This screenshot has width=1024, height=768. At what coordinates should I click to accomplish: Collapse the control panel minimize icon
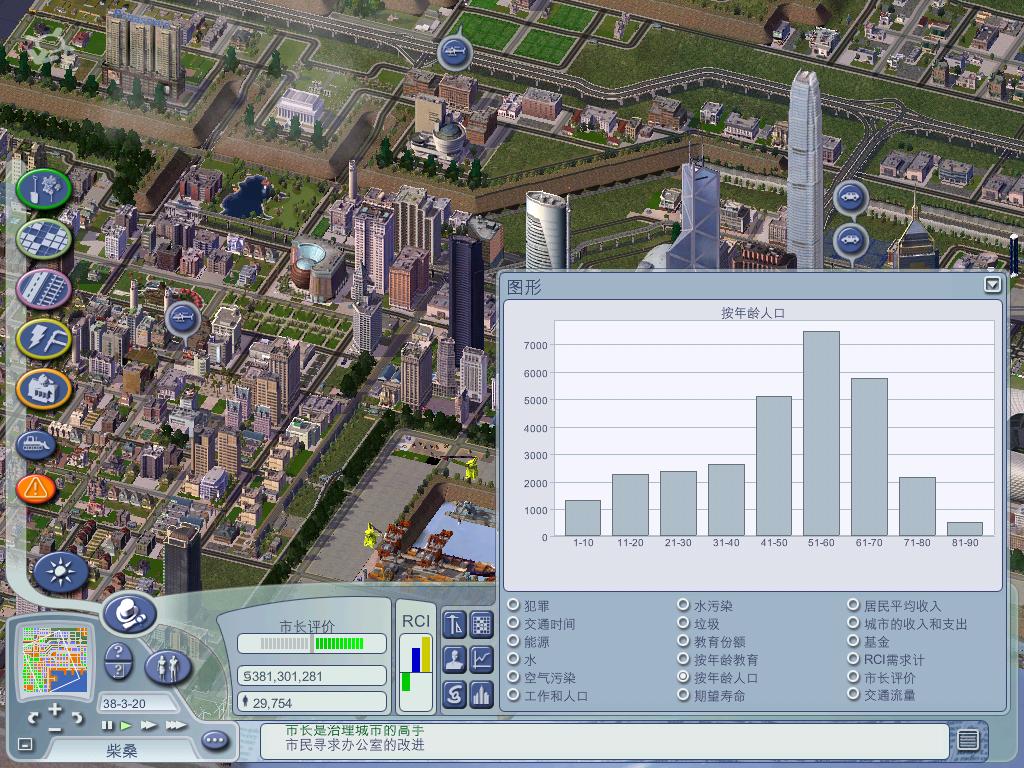click(25, 743)
